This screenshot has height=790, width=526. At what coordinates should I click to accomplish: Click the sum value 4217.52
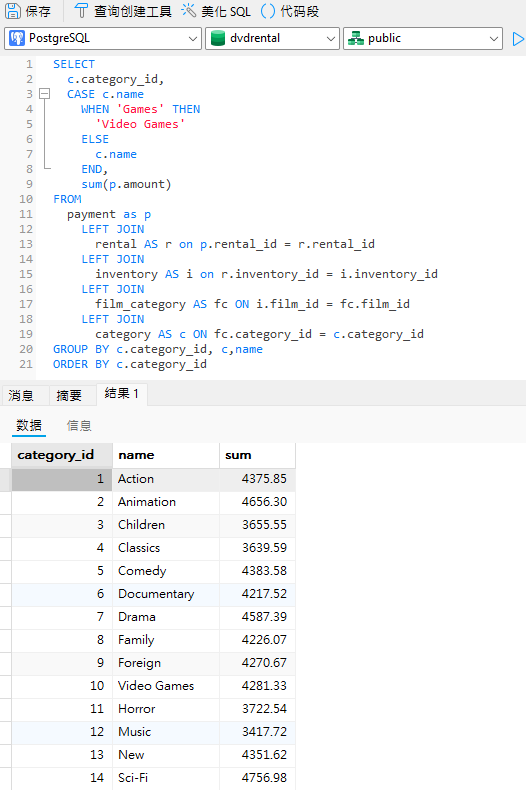257,594
